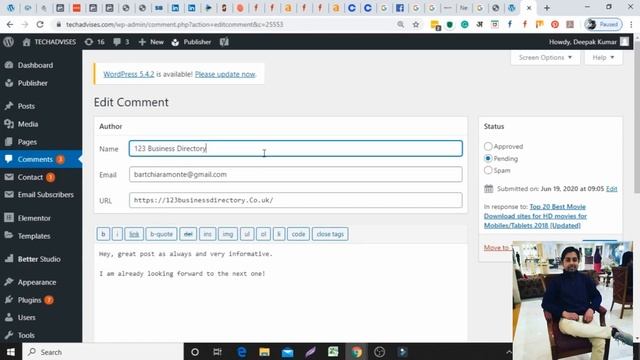
Task: Click the Please update now link
Action: 225,74
